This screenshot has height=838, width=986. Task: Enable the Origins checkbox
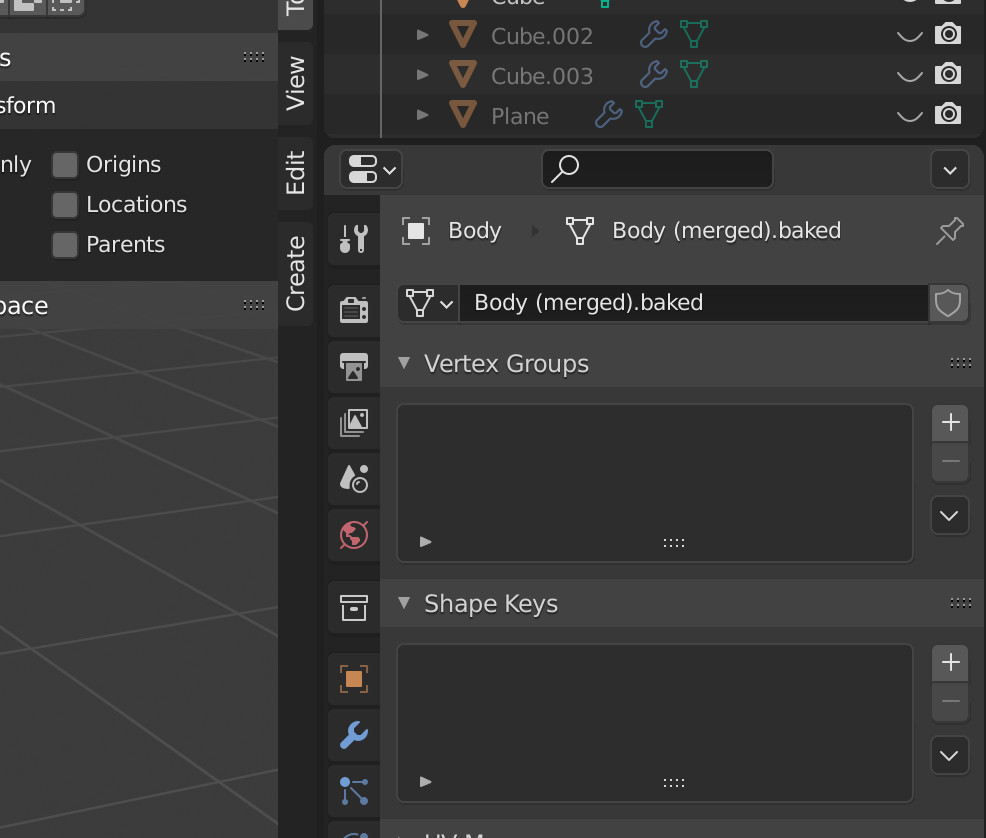pos(65,165)
